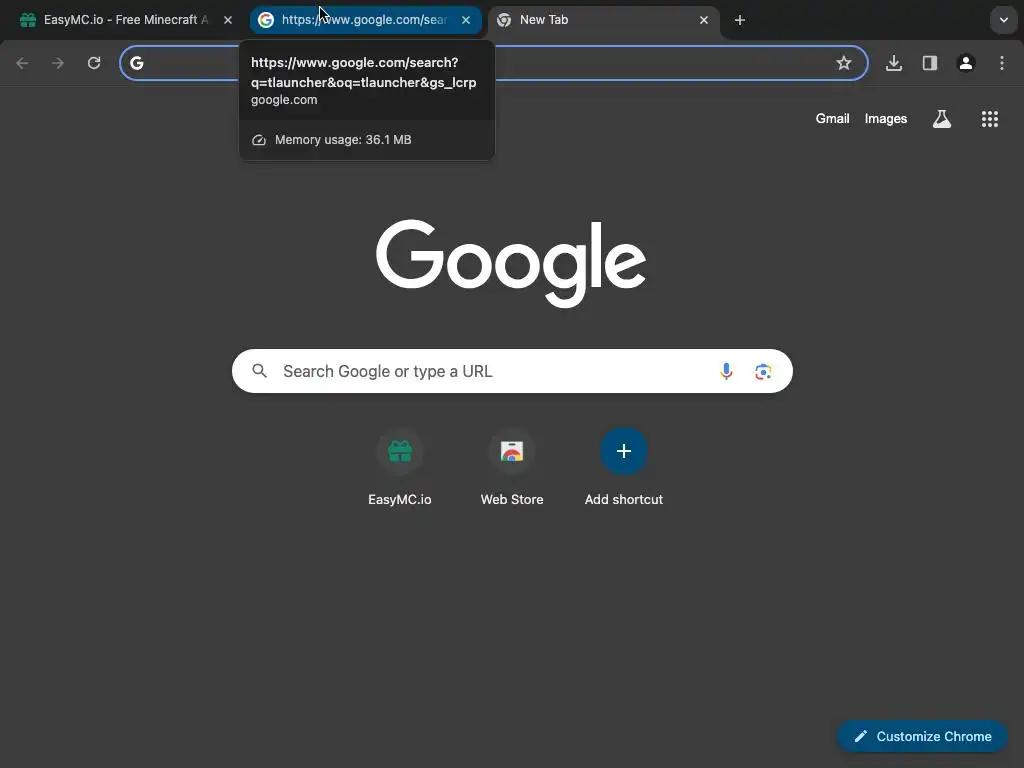Close the New Tab tab
Screen dimensions: 1024x768
[704, 20]
